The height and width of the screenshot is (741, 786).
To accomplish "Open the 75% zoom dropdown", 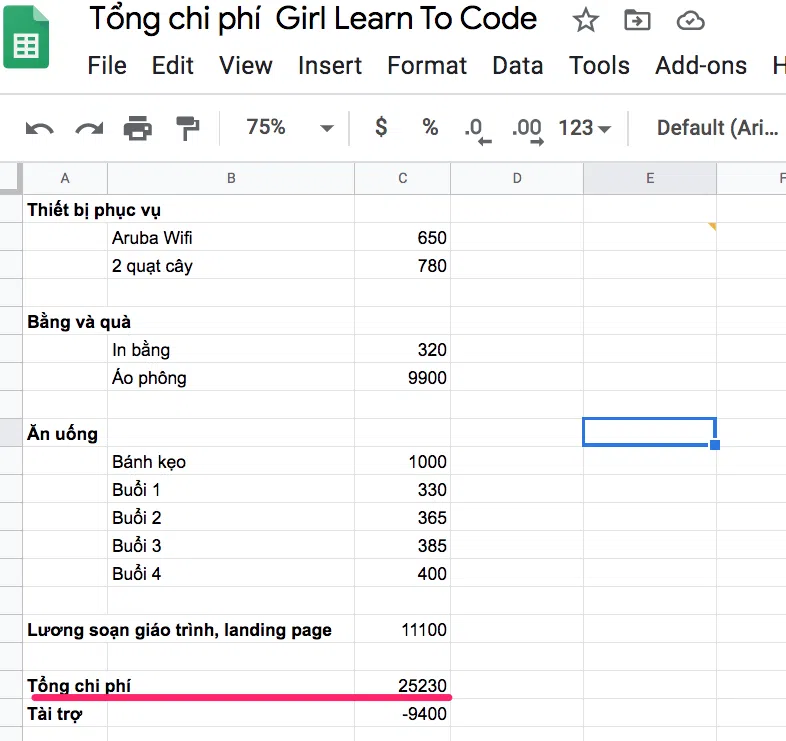I will point(289,127).
